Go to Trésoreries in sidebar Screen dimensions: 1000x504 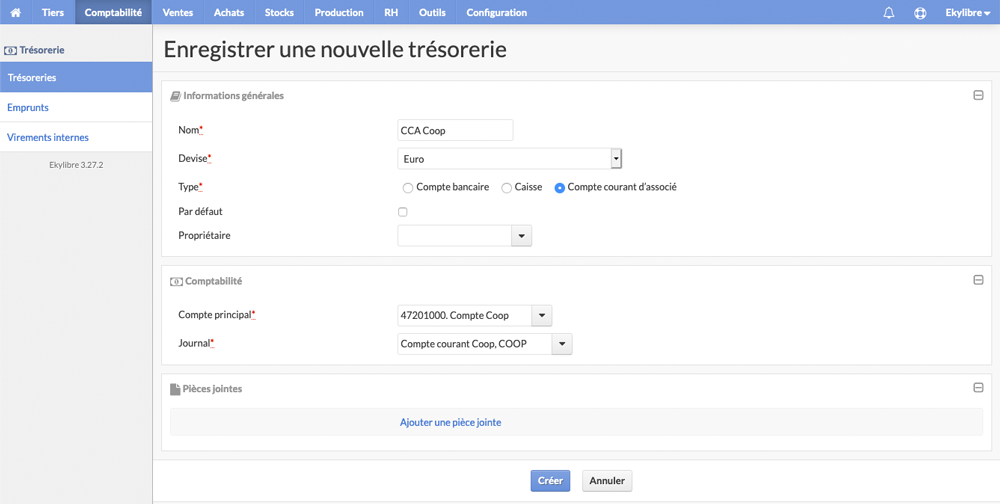pyautogui.click(x=76, y=77)
